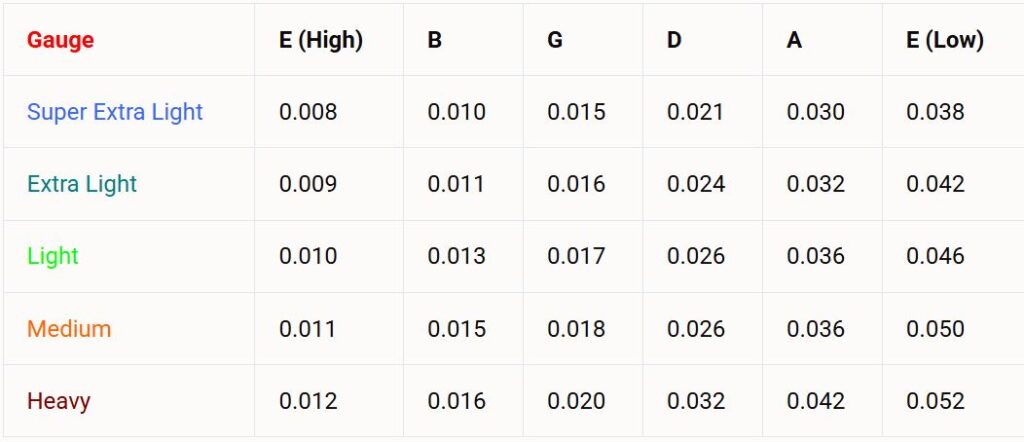Image resolution: width=1024 pixels, height=442 pixels.
Task: Click Heavy's E (Low) value 0.052
Action: tap(935, 401)
